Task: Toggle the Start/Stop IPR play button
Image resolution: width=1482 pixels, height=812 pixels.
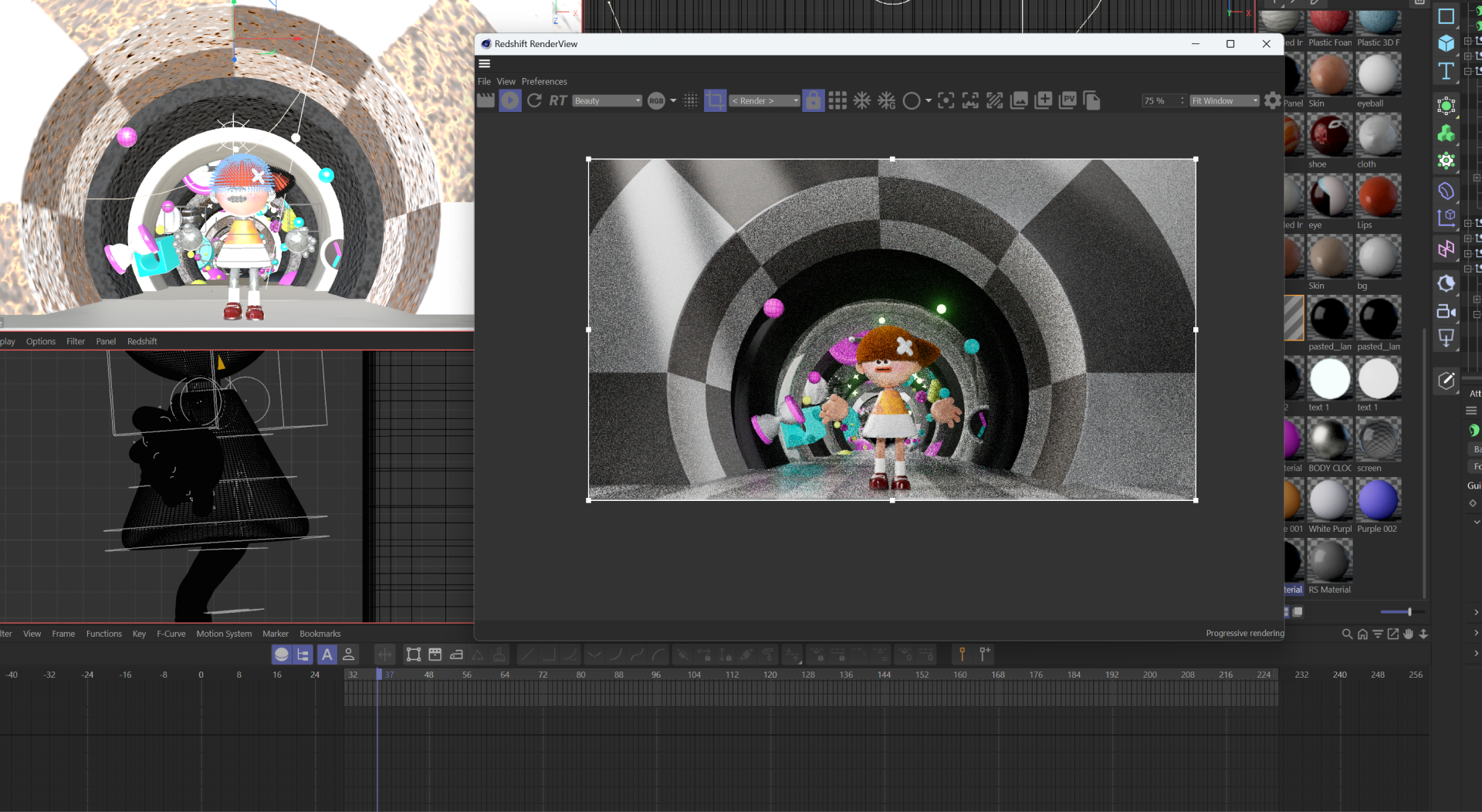Action: (509, 100)
